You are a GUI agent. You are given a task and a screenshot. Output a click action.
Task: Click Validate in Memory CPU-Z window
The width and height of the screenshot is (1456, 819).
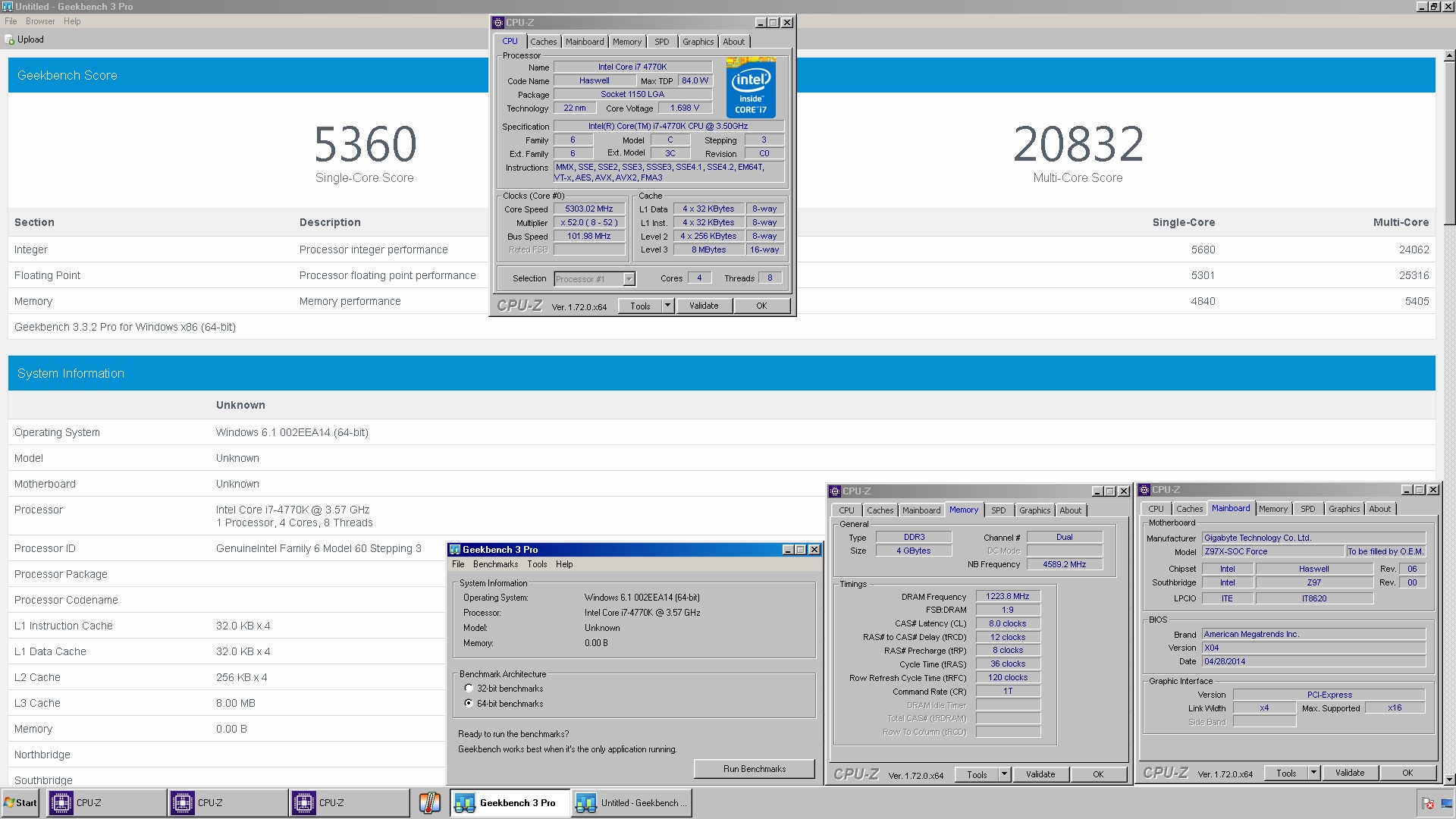click(x=1040, y=774)
